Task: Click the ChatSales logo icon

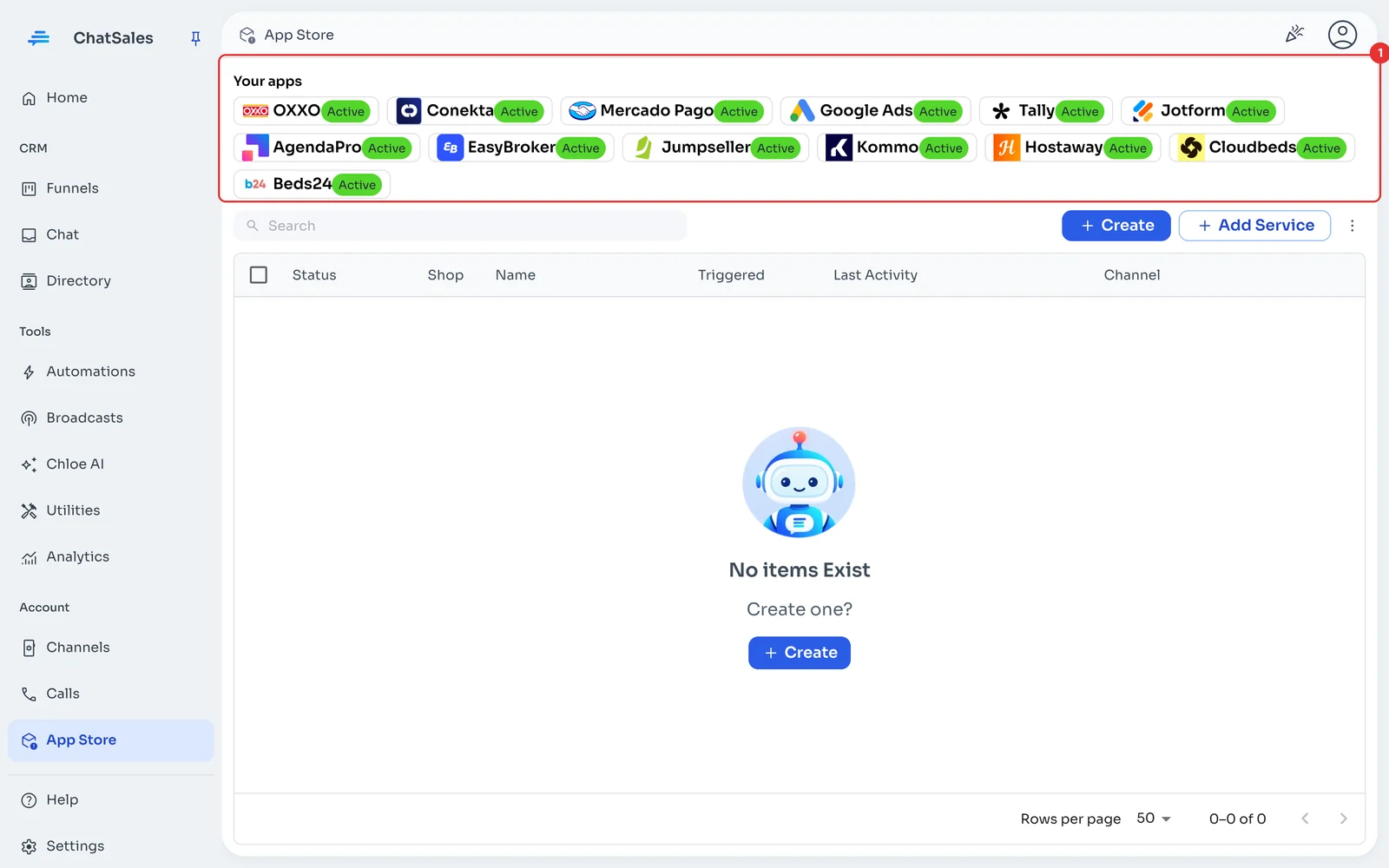Action: pos(38,38)
